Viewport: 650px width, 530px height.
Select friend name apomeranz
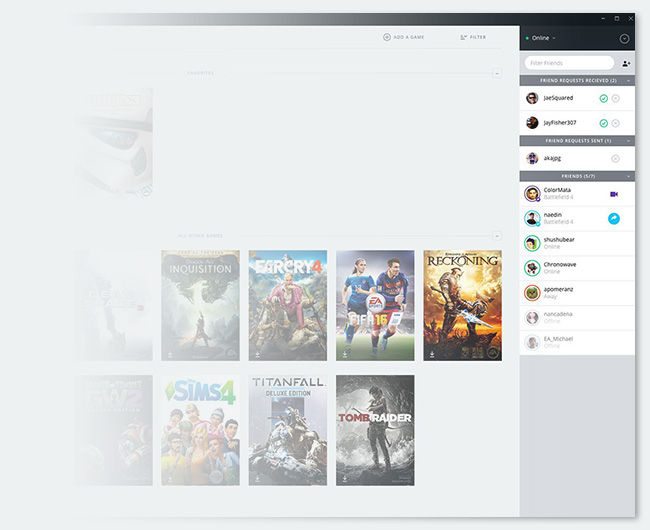tap(558, 289)
